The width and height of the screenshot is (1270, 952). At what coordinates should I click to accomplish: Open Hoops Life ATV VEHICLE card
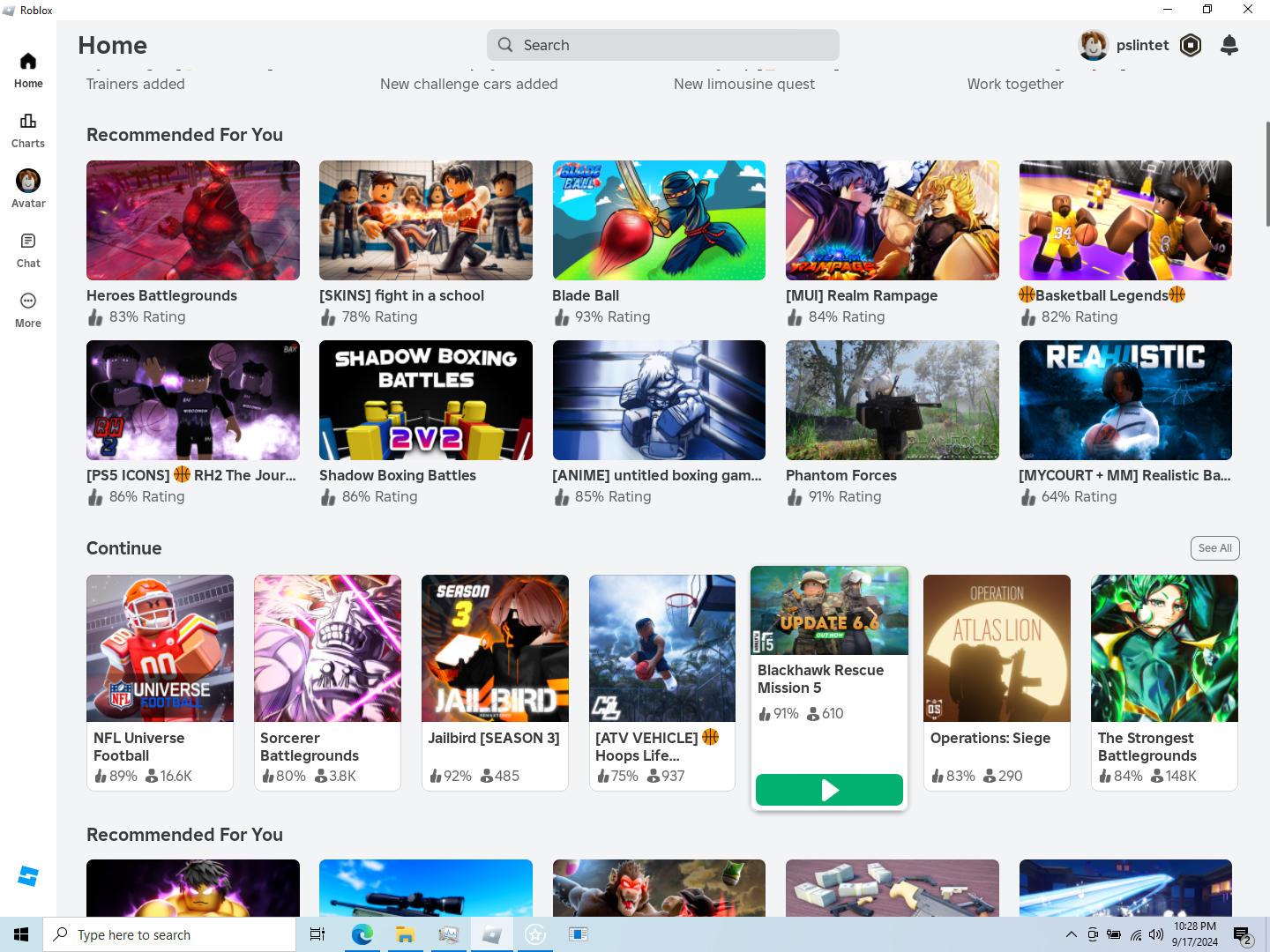[x=662, y=683]
